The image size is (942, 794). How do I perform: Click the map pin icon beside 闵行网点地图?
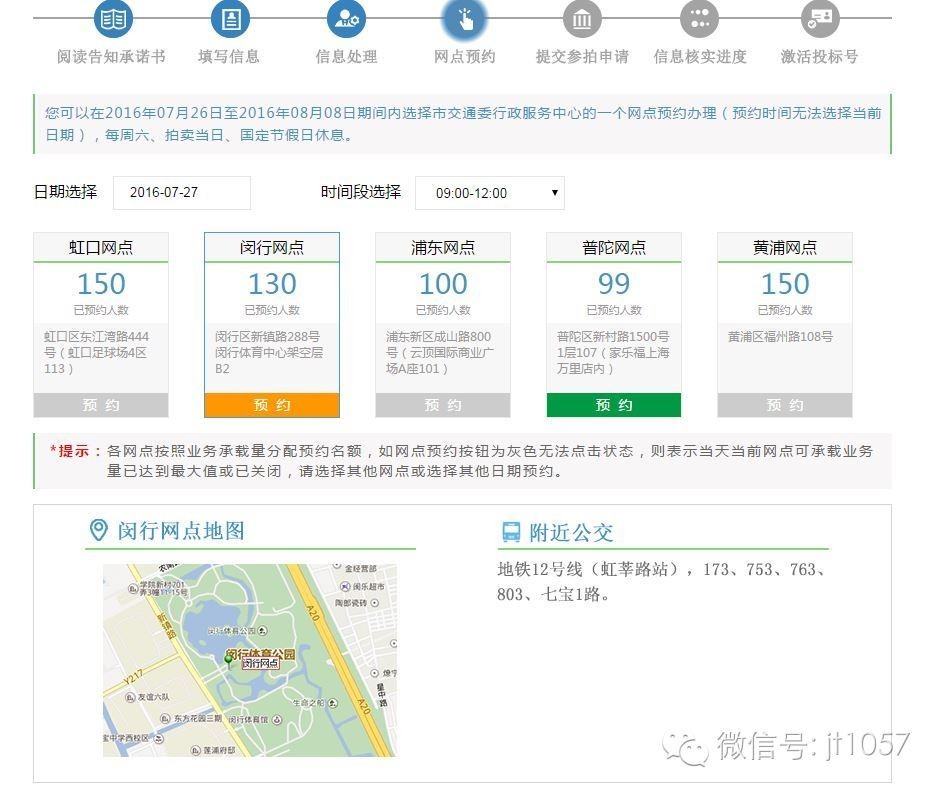[x=98, y=531]
